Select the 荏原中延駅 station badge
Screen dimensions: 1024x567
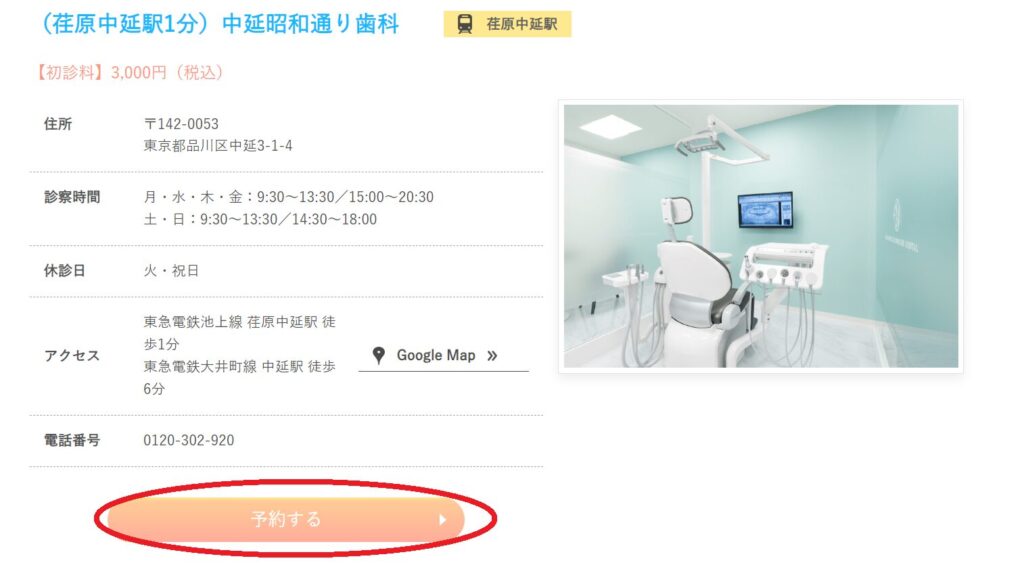(x=507, y=24)
